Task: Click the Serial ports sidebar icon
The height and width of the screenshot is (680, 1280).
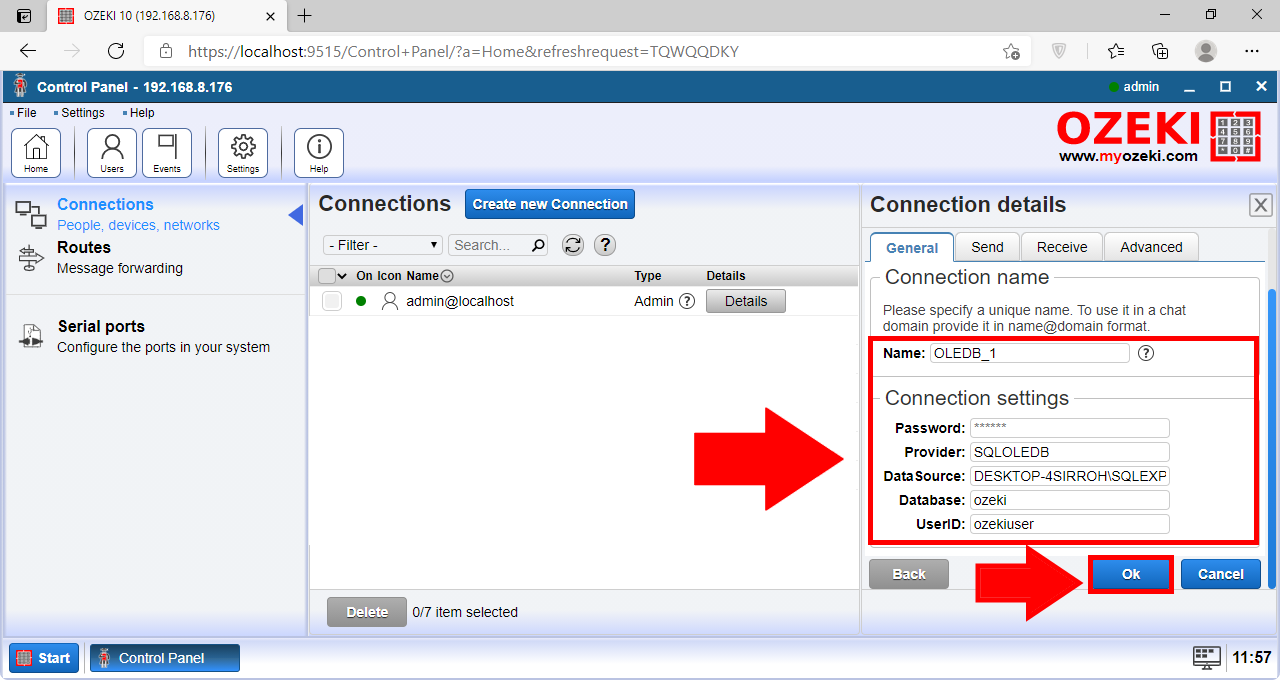Action: pos(31,336)
